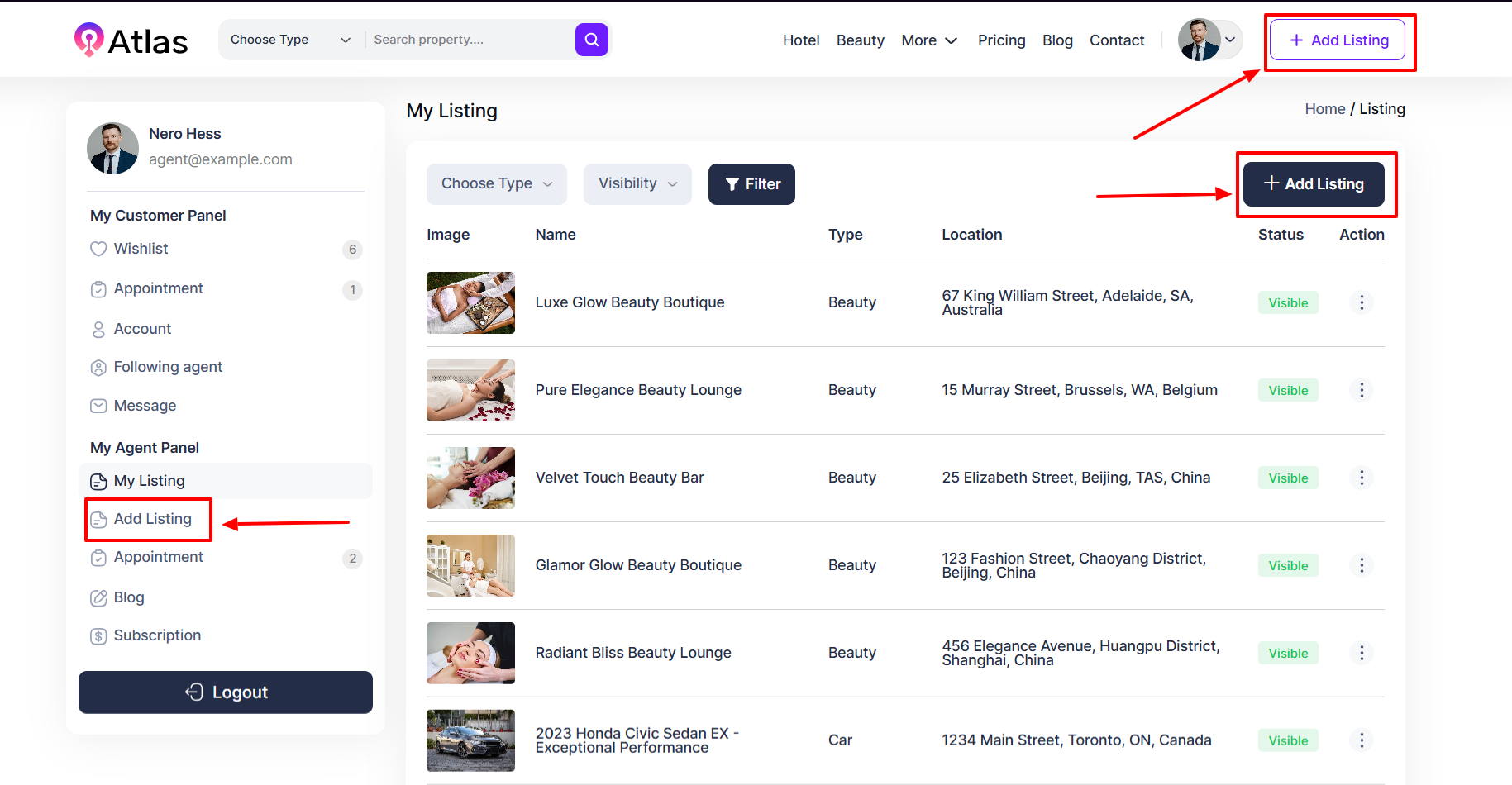Expand the More navigation menu
Viewport: 1512px width, 785px height.
coord(929,40)
